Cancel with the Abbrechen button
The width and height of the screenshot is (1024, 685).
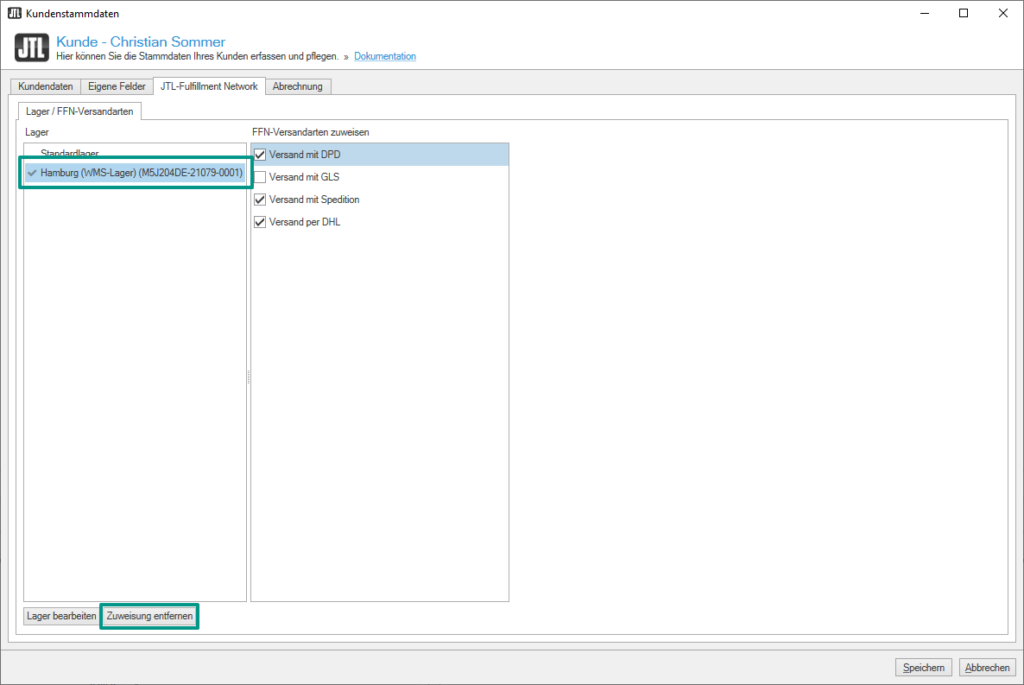pos(987,667)
